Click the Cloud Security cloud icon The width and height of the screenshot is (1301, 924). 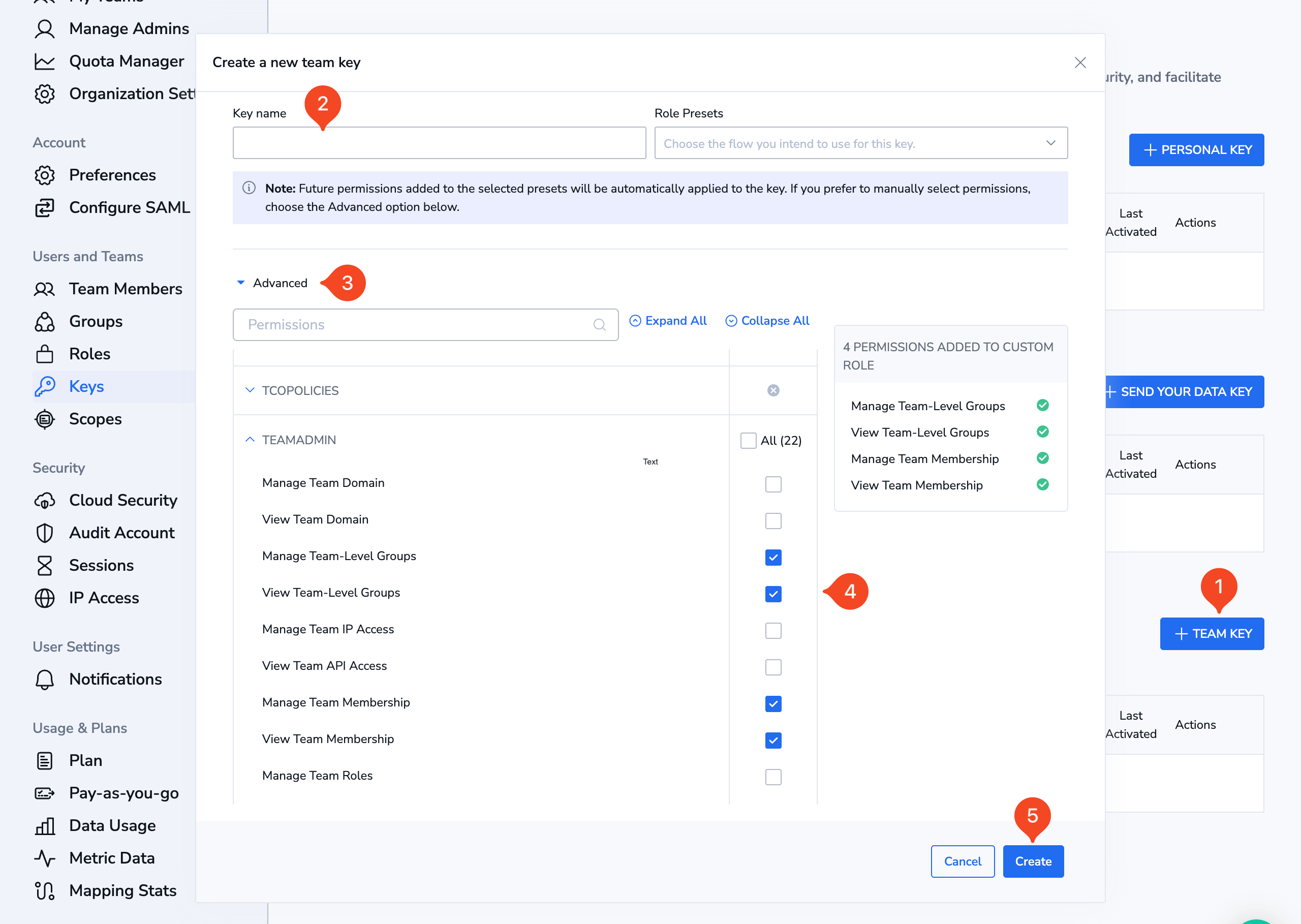(x=44, y=500)
